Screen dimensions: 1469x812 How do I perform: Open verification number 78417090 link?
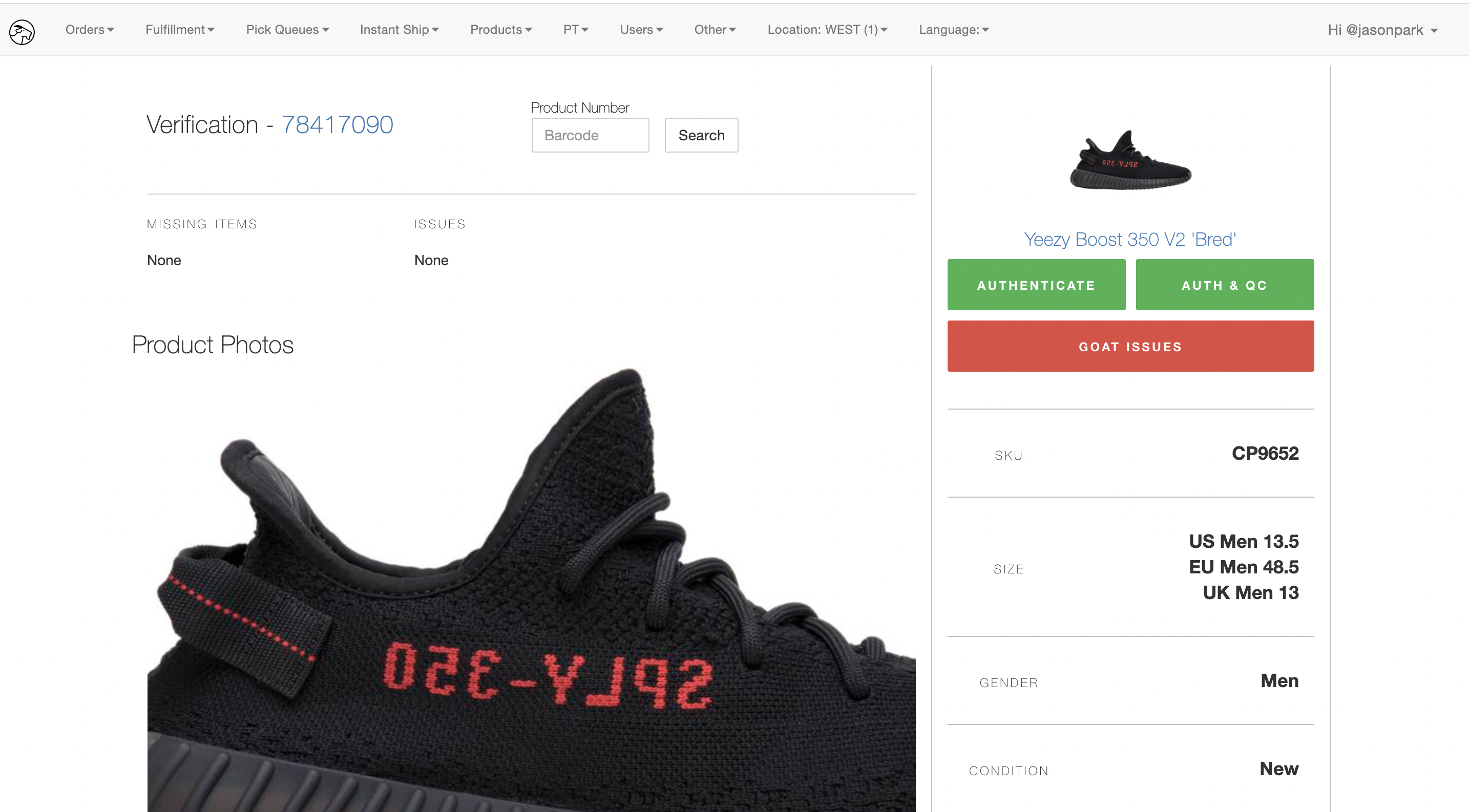[x=337, y=125]
